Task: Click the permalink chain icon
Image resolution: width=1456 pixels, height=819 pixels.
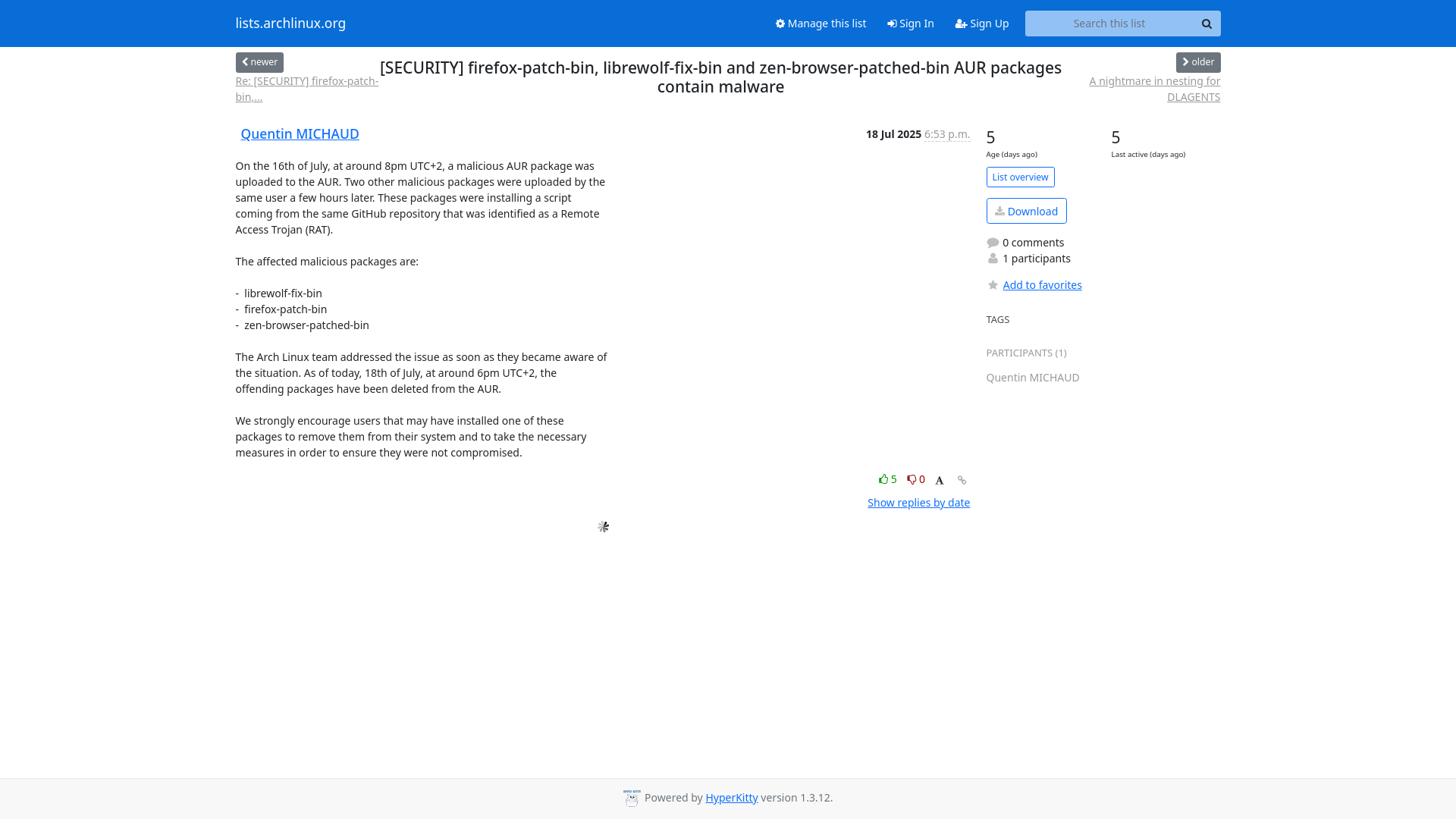Action: pos(962,480)
